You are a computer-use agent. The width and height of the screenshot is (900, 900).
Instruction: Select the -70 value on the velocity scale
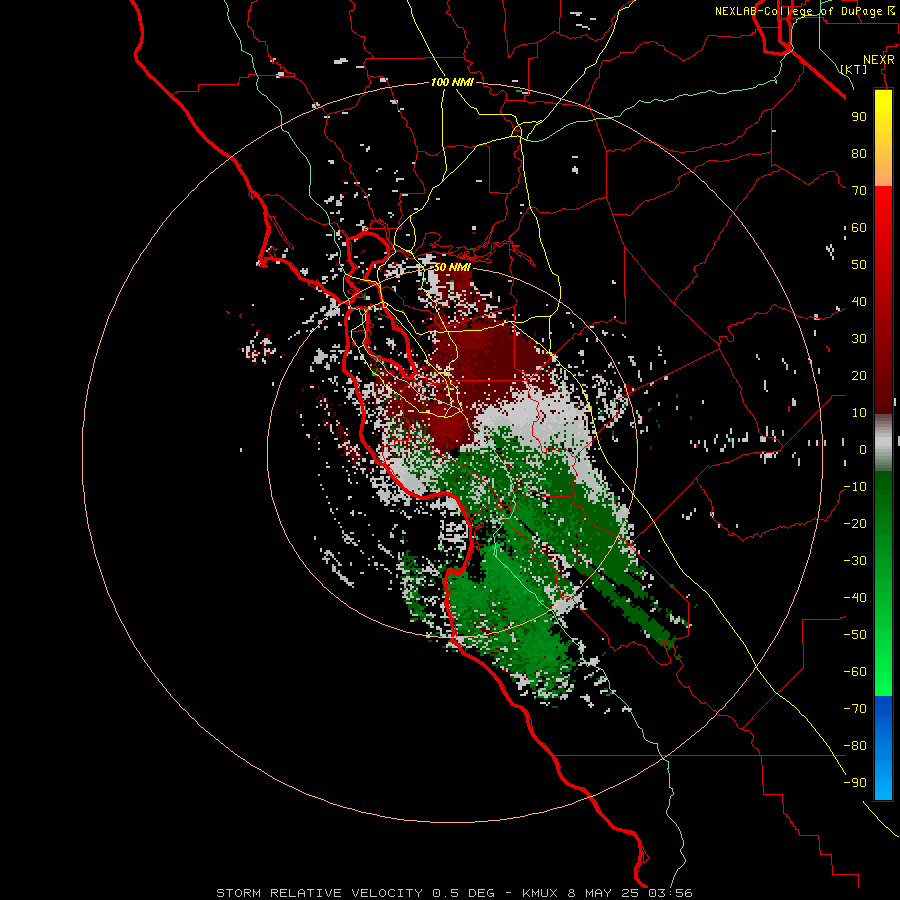[855, 709]
